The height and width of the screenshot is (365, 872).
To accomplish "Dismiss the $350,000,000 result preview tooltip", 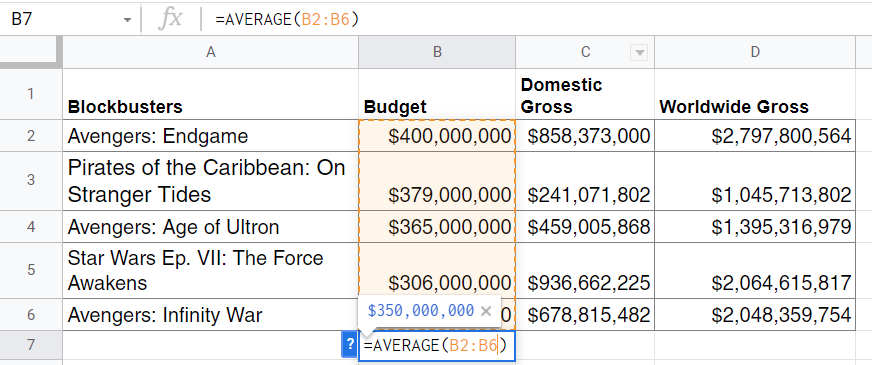I will 485,311.
